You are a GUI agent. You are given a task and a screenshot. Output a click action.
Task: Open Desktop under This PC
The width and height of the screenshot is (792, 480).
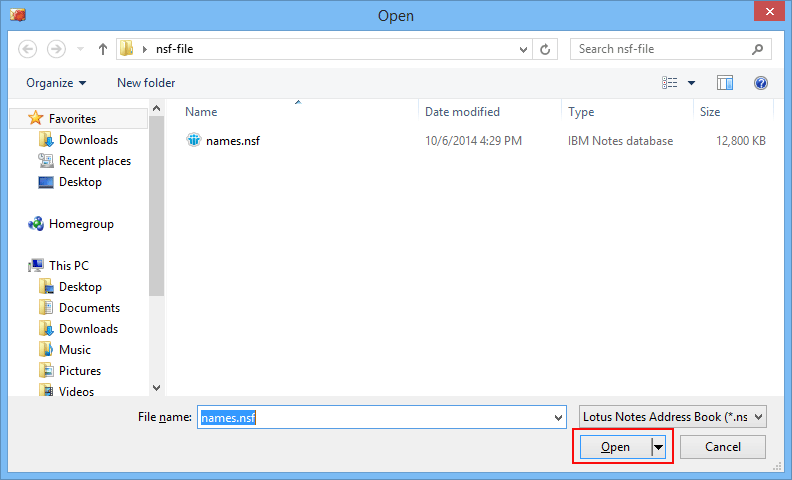click(80, 287)
